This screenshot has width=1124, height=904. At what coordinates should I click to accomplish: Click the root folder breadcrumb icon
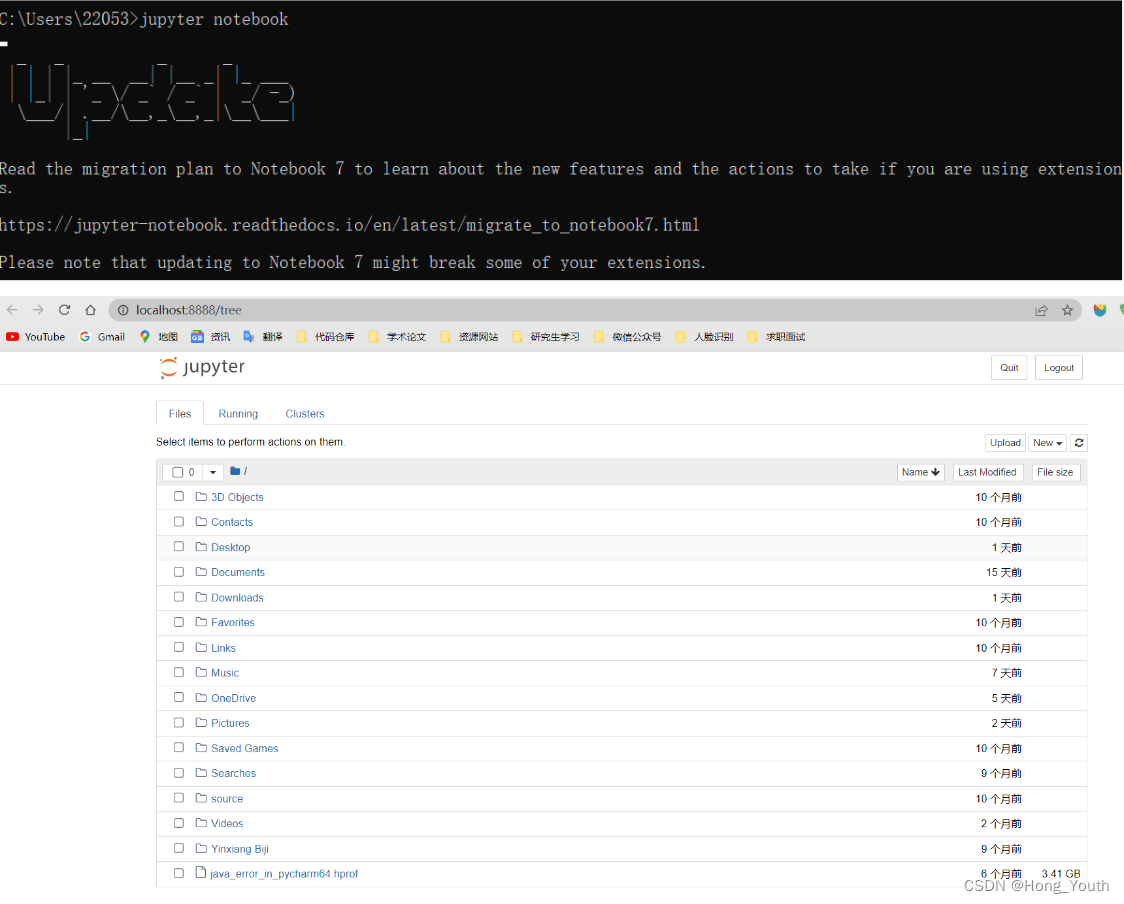click(x=234, y=471)
